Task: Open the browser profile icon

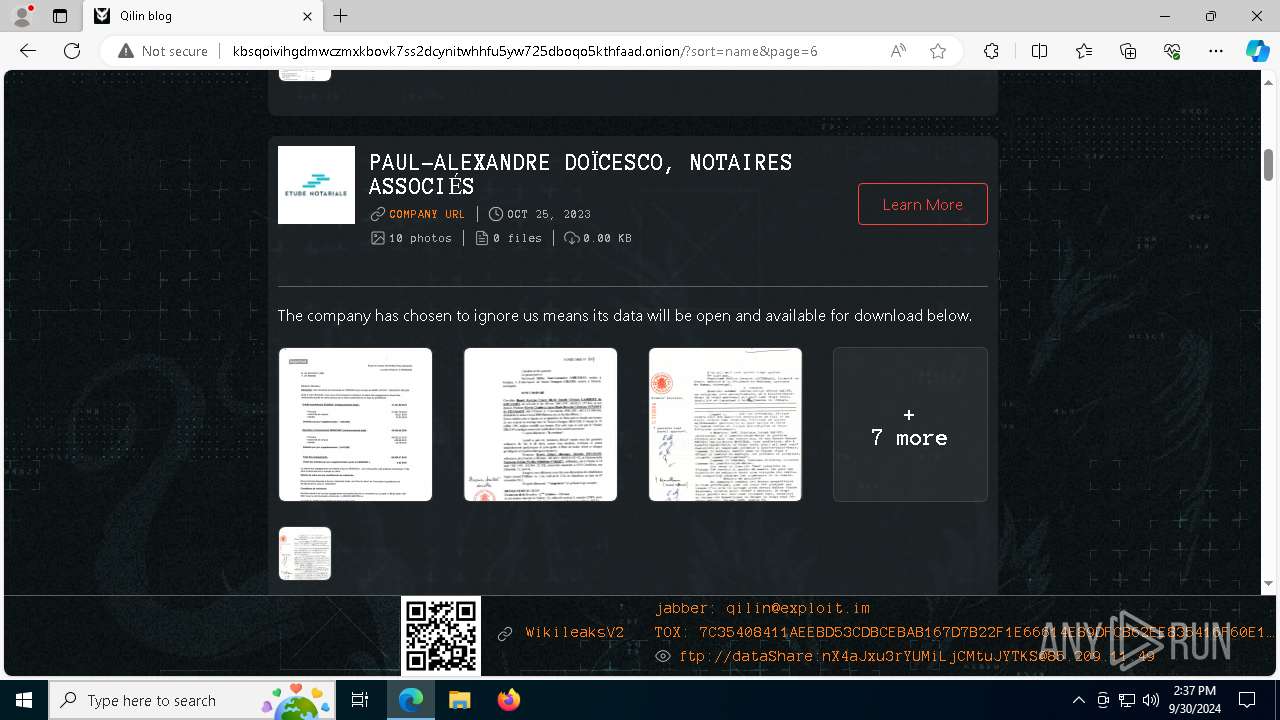Action: tap(22, 16)
